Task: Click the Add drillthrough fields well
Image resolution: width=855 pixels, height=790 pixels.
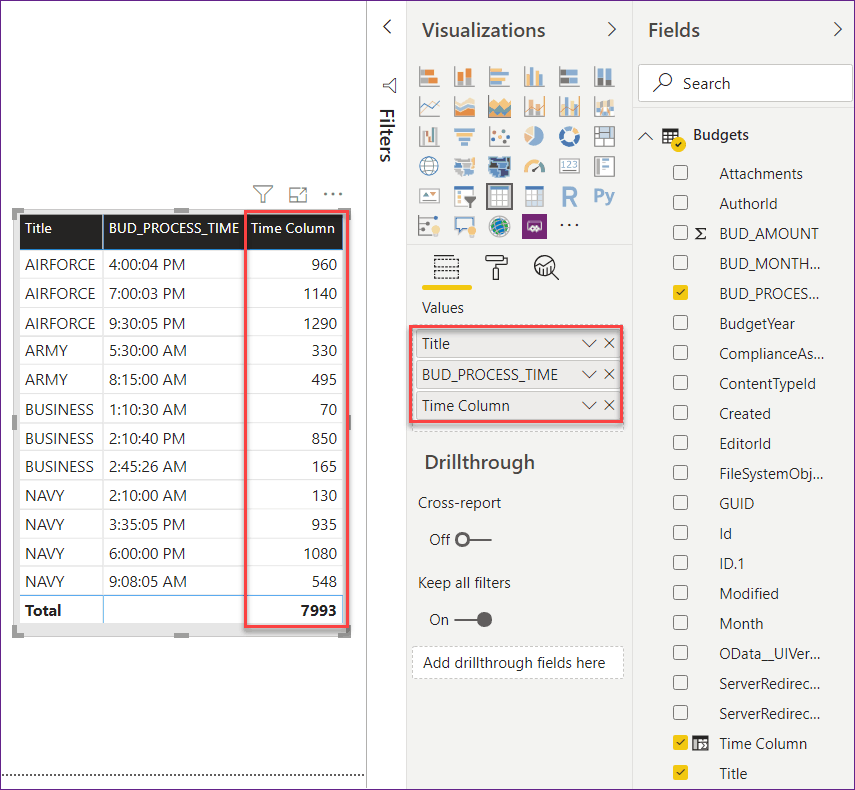Action: [x=517, y=663]
